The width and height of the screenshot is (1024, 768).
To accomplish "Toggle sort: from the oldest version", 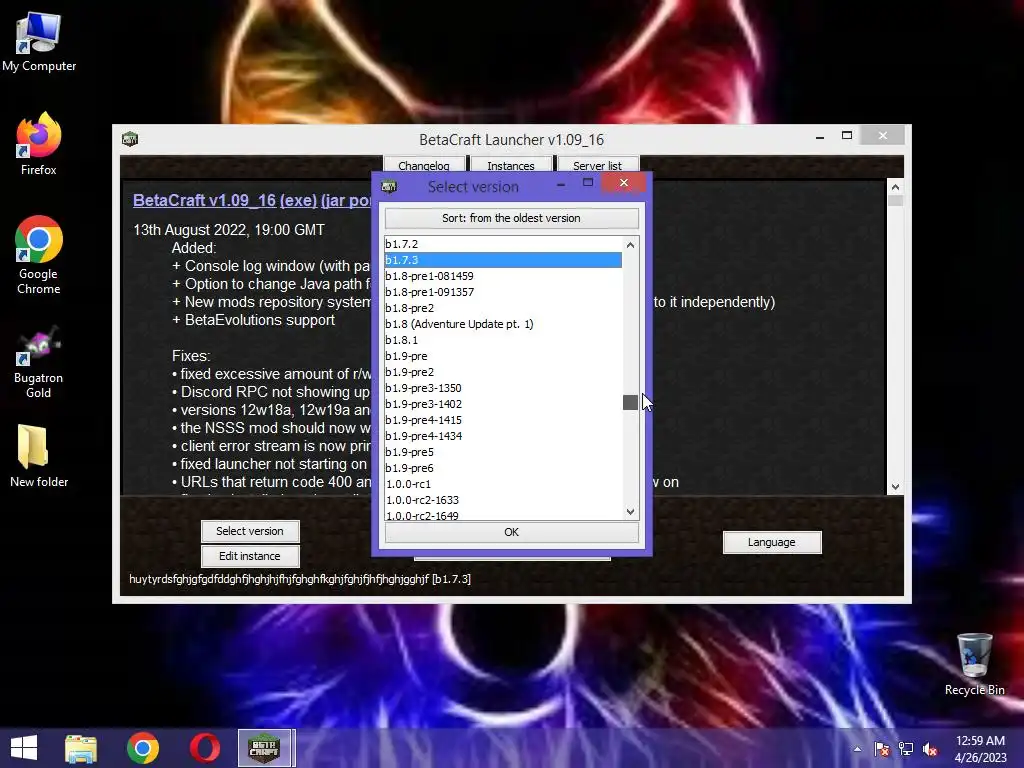I will coord(511,218).
